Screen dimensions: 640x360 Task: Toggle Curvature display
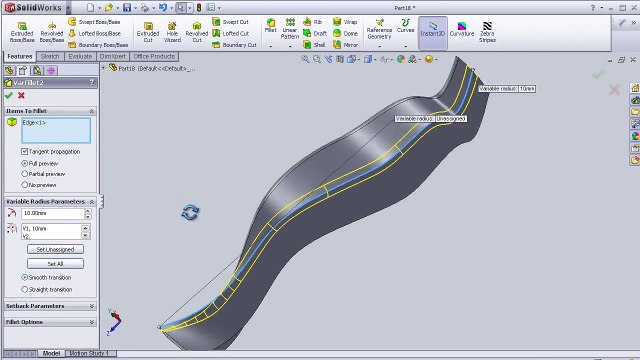462,30
